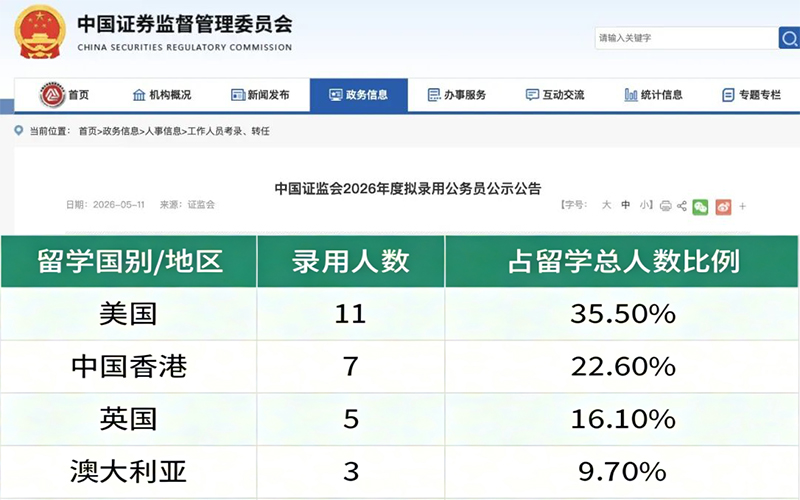The width and height of the screenshot is (800, 500).
Task: Click the count 3 for 澳大利亚
Action: pos(351,471)
